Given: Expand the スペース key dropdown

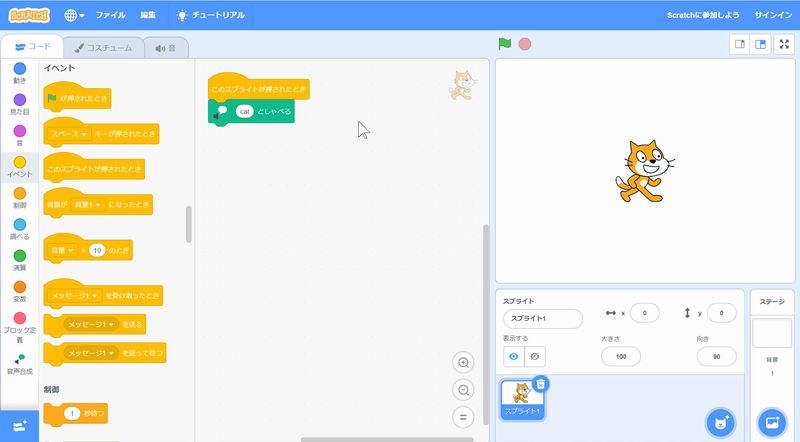Looking at the screenshot, I should (x=85, y=133).
